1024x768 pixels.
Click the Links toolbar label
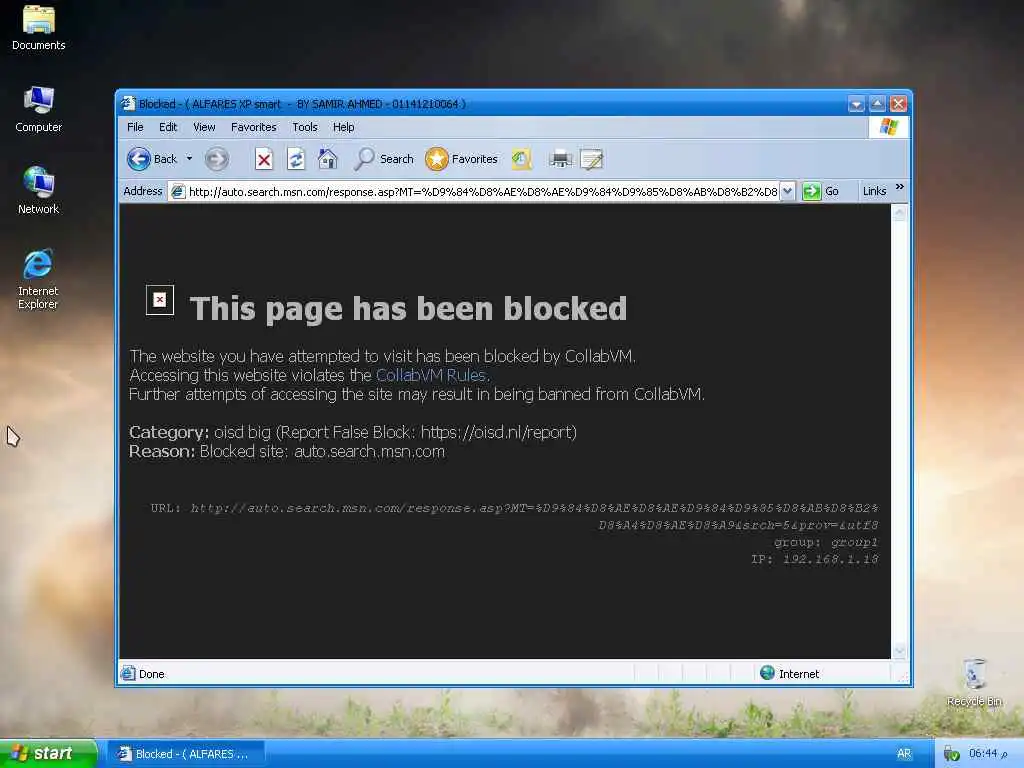[874, 191]
